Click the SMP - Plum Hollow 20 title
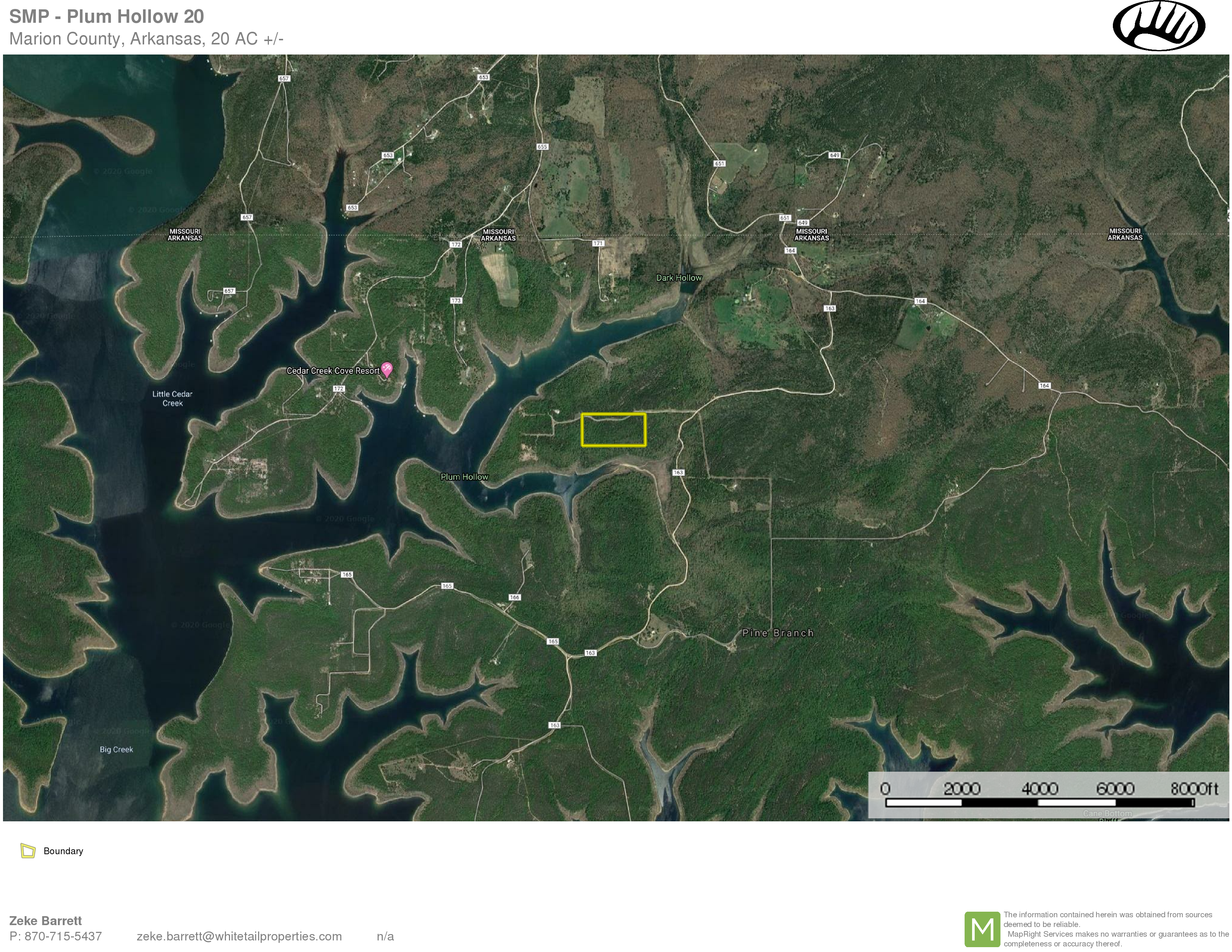Viewport: 1232px width, 952px height. click(106, 16)
